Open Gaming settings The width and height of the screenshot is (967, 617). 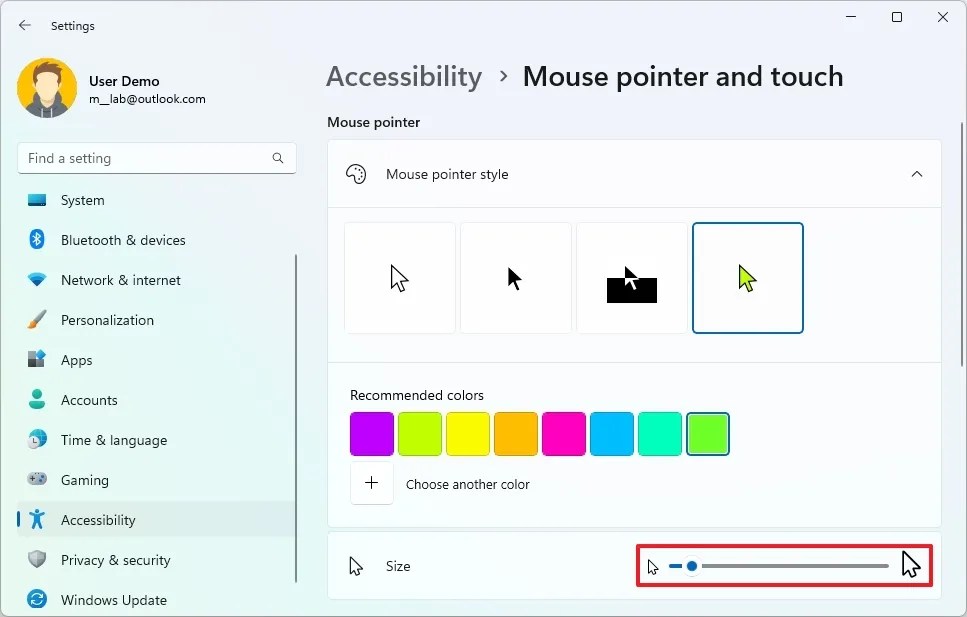click(x=85, y=480)
